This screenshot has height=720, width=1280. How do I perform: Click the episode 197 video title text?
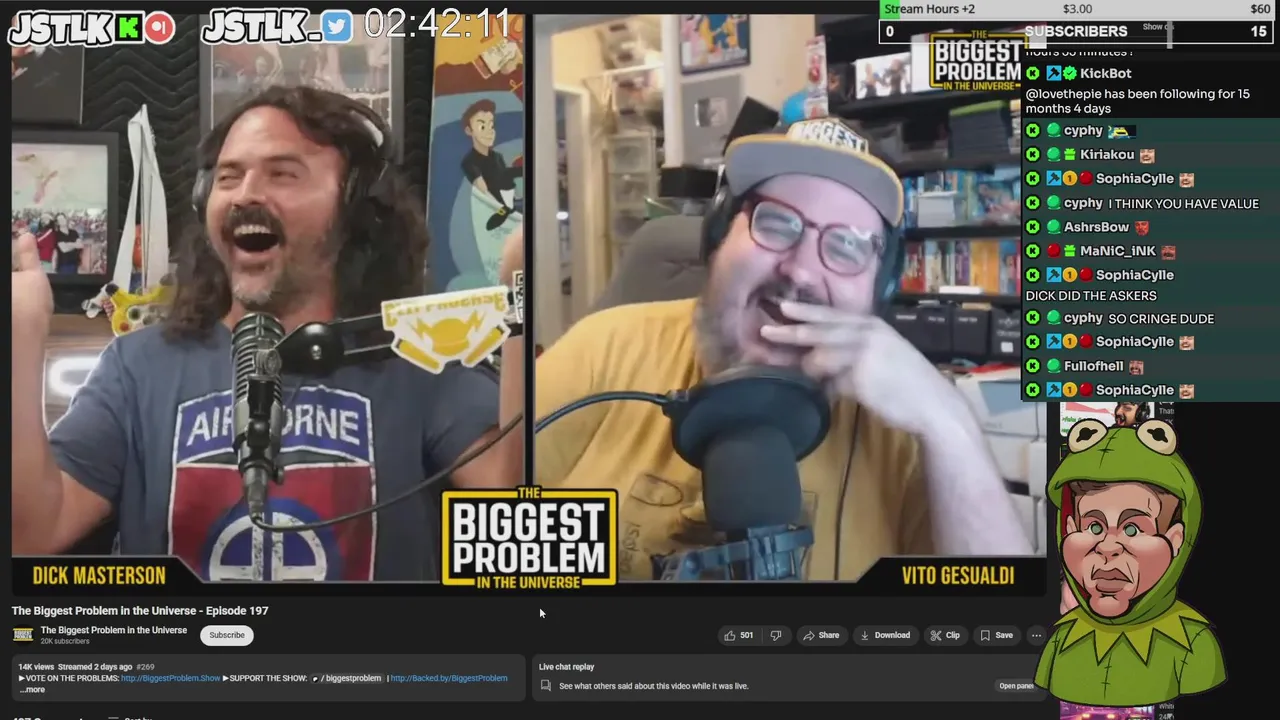tap(140, 610)
